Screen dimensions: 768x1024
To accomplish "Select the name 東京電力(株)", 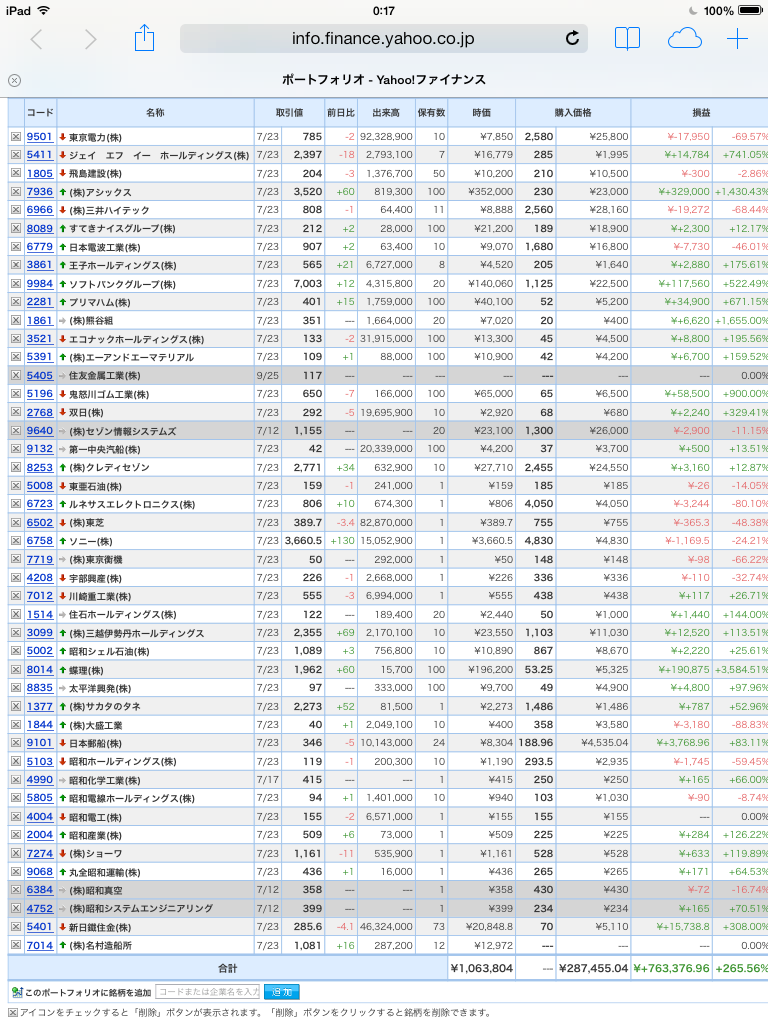I will click(95, 137).
